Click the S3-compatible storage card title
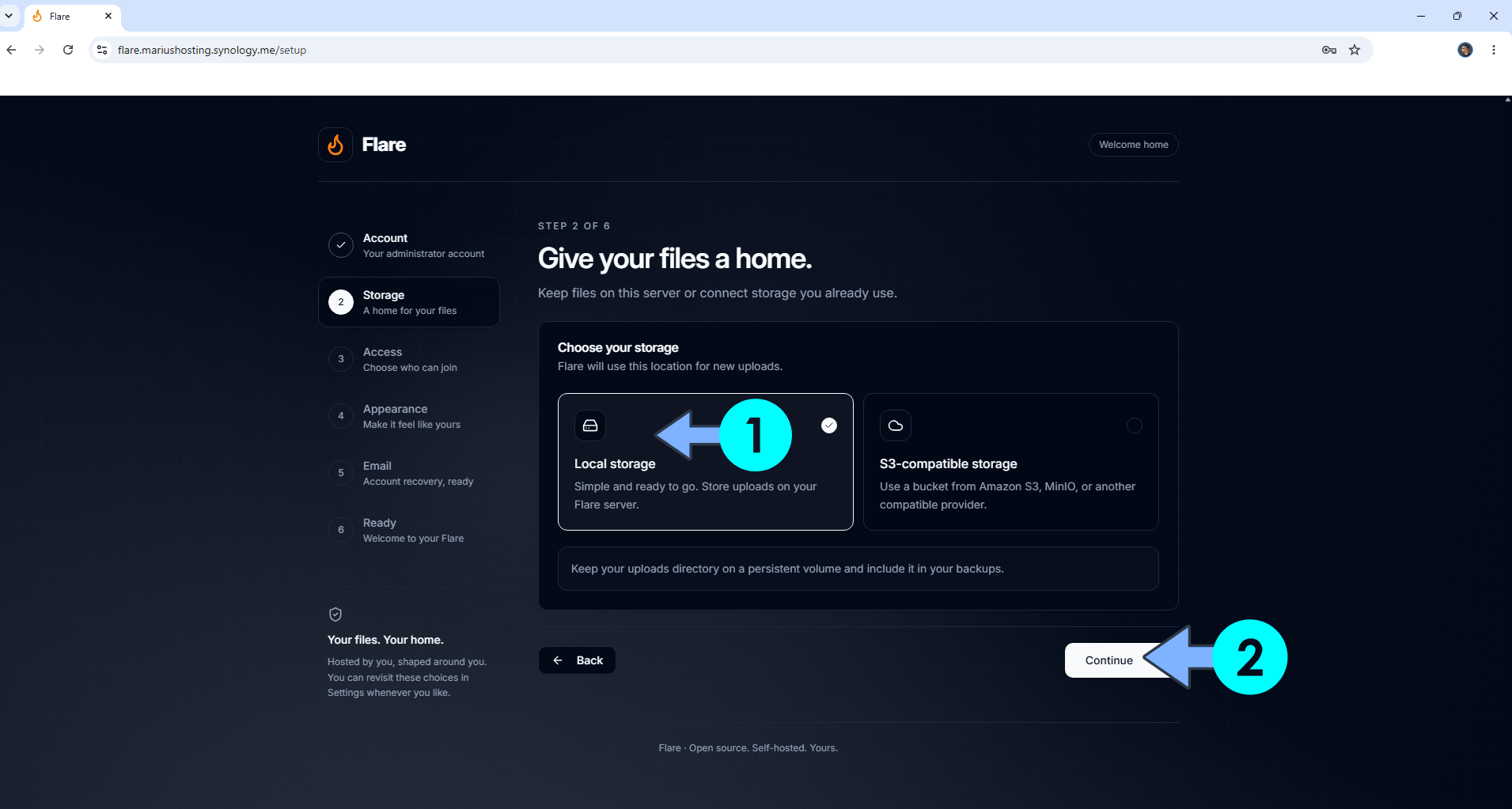 point(949,464)
